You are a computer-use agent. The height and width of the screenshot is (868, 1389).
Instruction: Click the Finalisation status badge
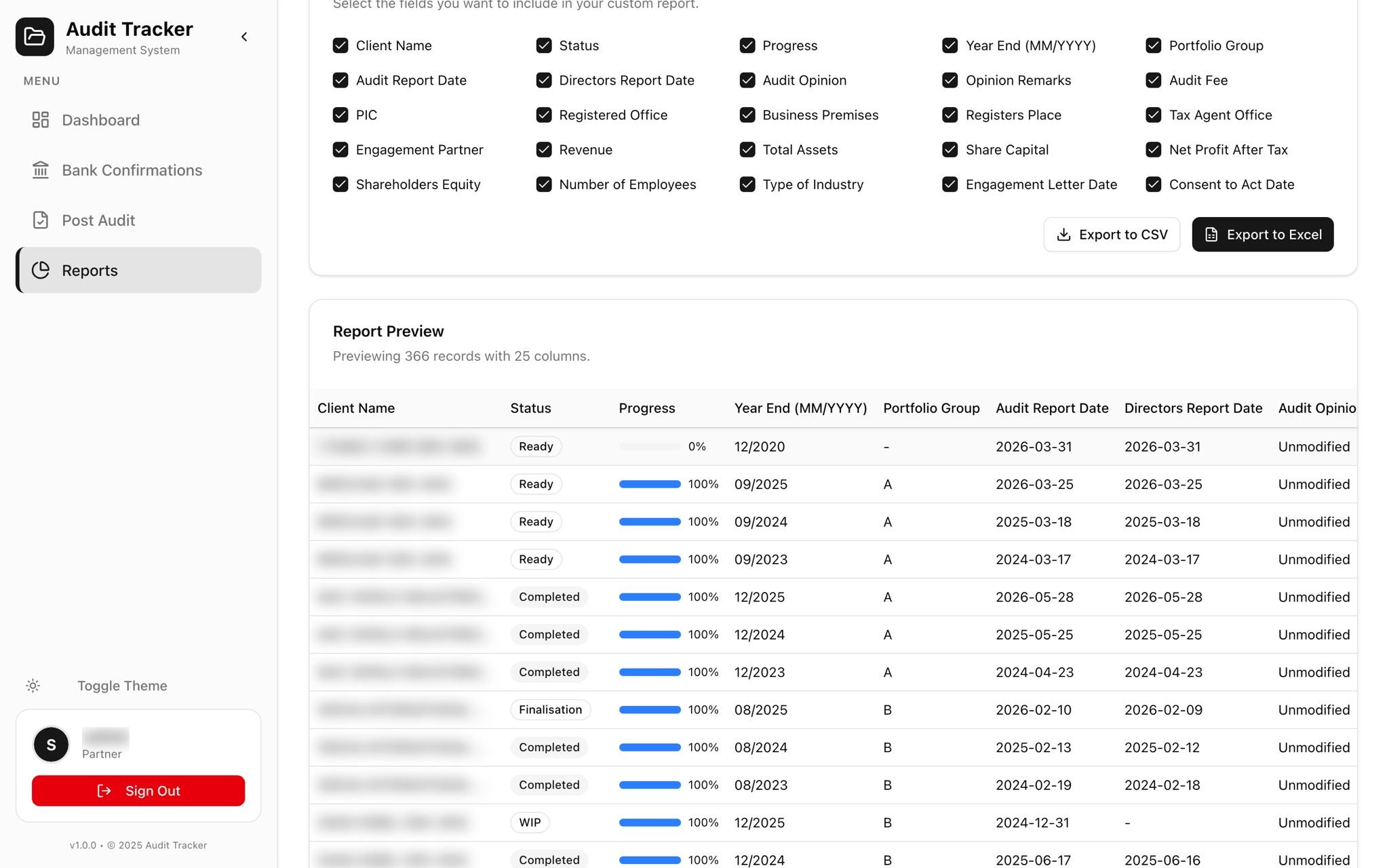pos(551,710)
